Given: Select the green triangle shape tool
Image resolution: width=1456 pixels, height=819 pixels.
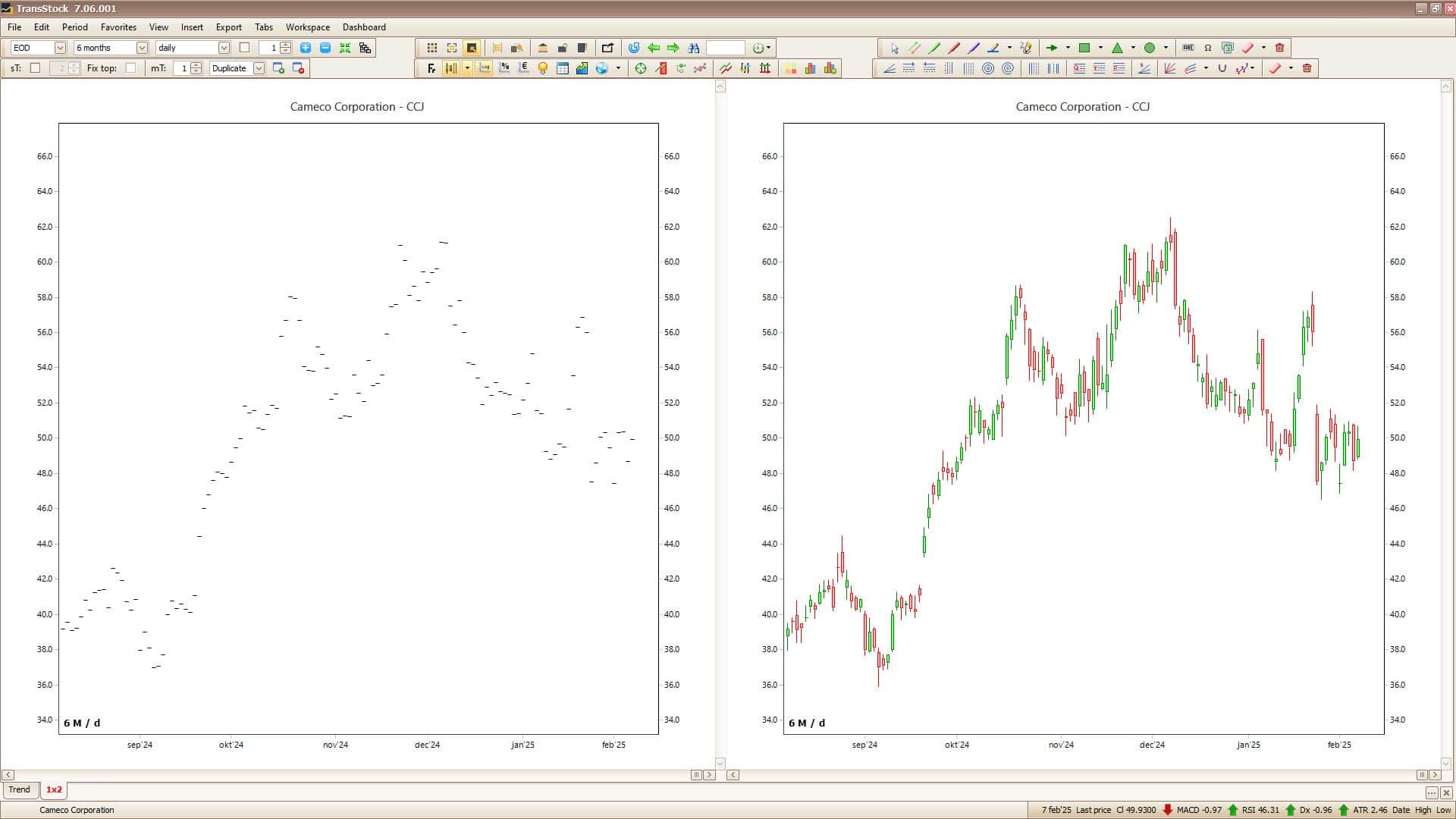Looking at the screenshot, I should [x=1117, y=48].
